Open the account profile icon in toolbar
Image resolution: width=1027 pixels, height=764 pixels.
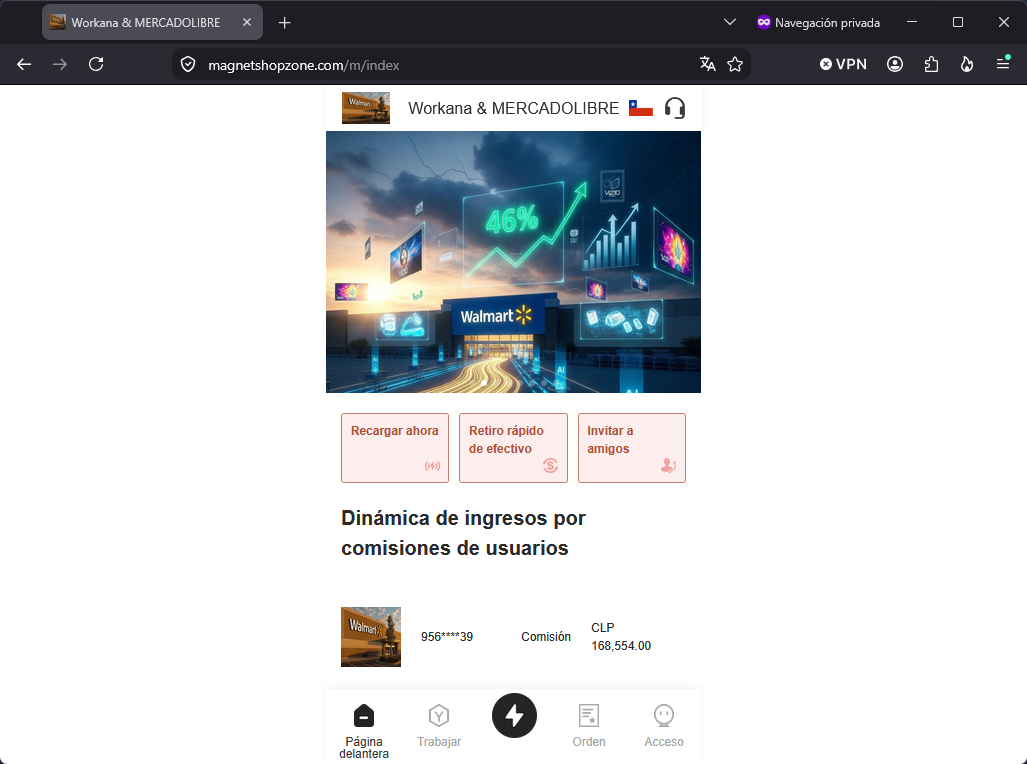pos(895,64)
